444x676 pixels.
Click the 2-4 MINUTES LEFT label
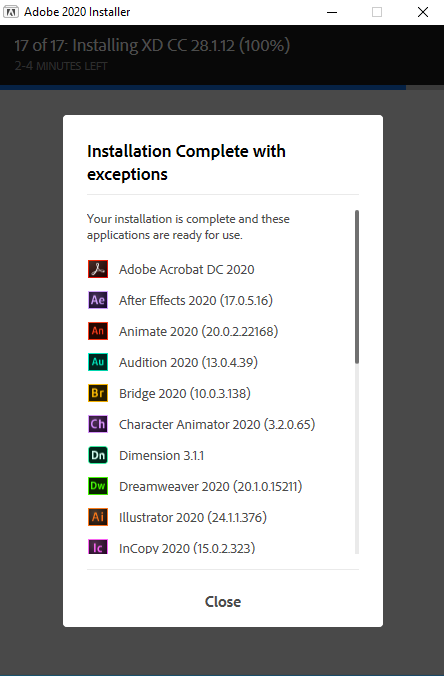click(61, 66)
